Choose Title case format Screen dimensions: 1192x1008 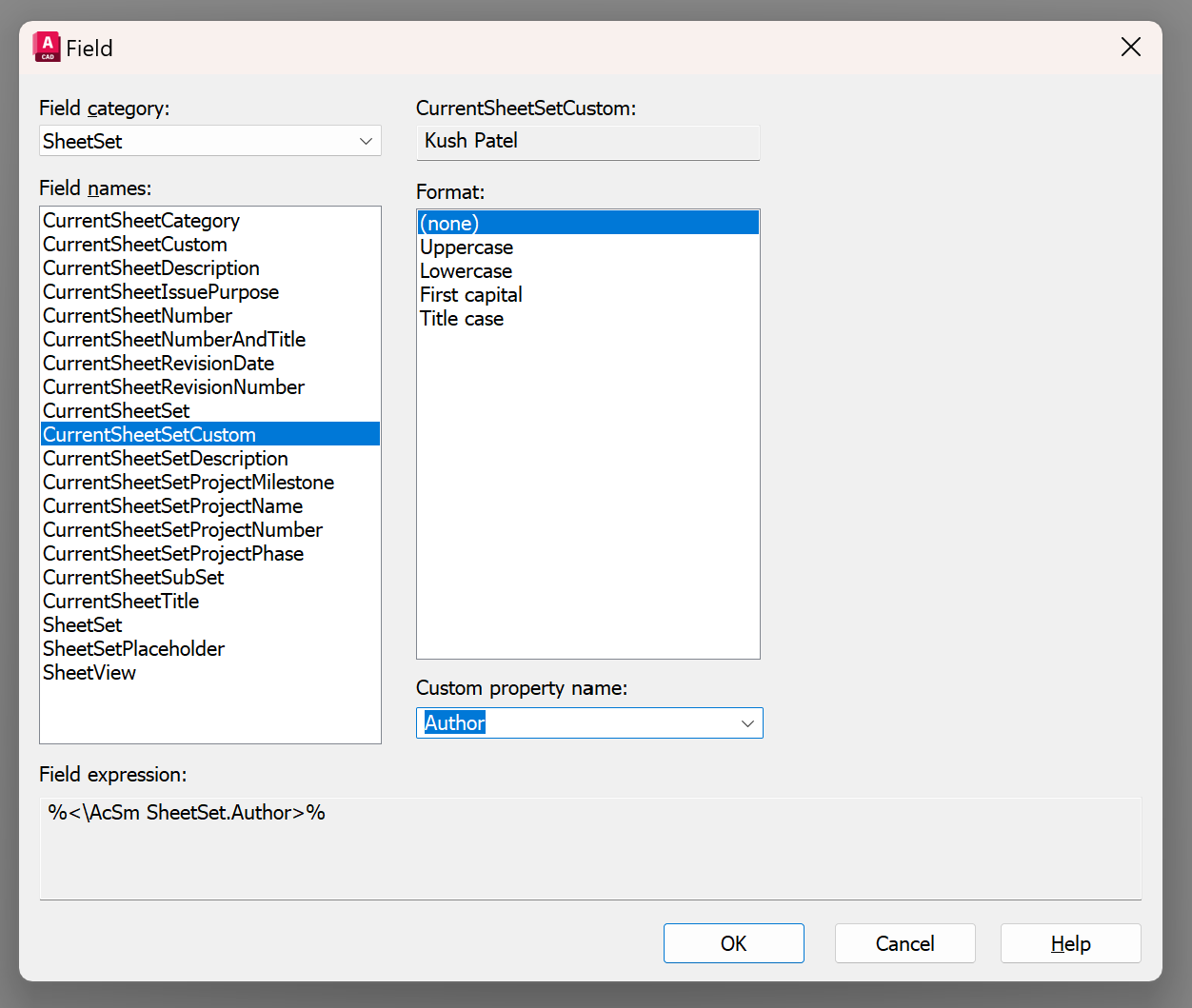462,318
